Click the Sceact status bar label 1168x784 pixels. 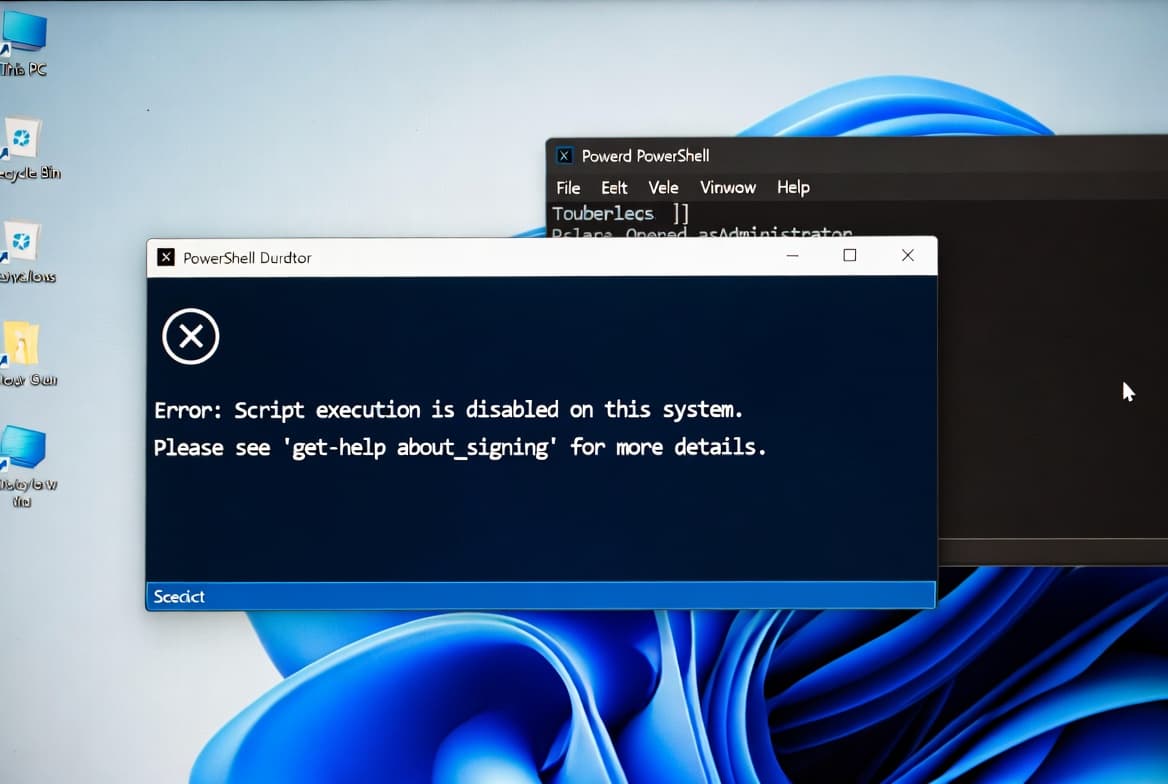[x=179, y=596]
